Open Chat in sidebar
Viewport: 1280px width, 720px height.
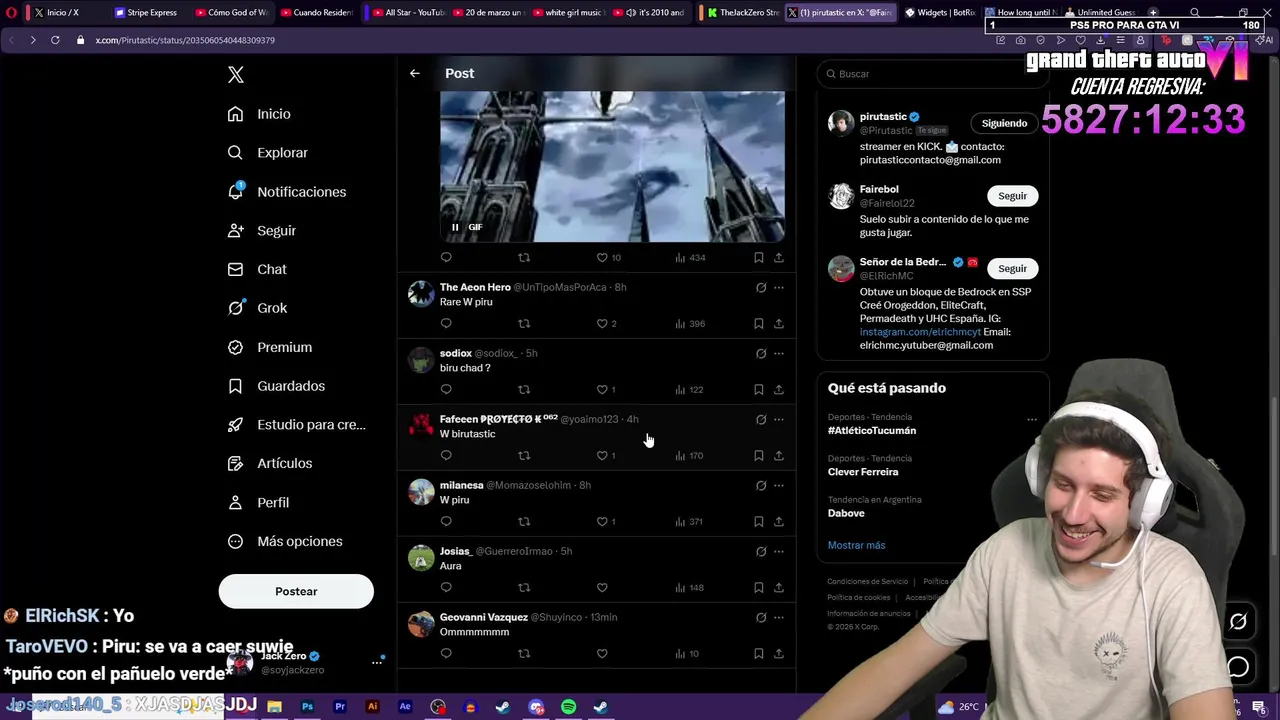(257, 269)
